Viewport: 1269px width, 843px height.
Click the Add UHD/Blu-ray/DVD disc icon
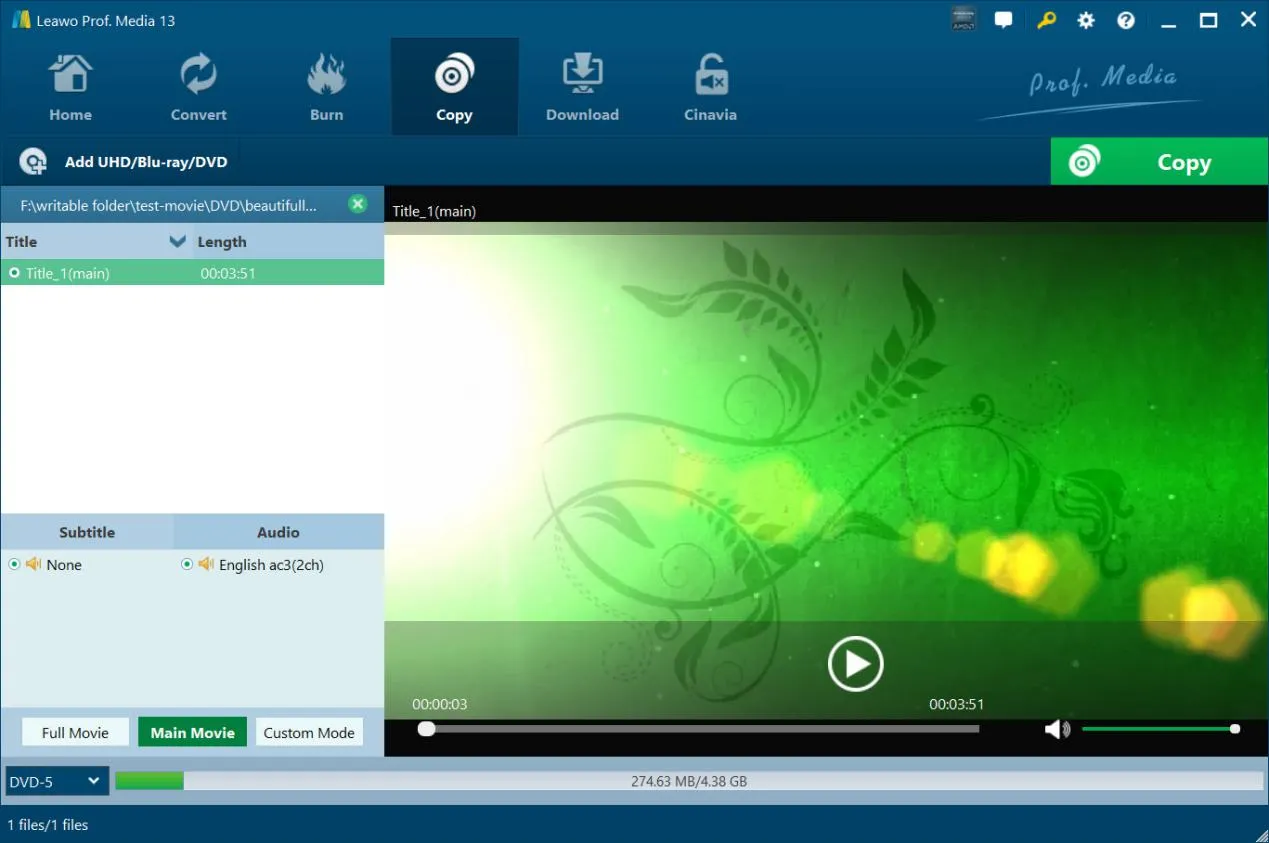click(33, 162)
